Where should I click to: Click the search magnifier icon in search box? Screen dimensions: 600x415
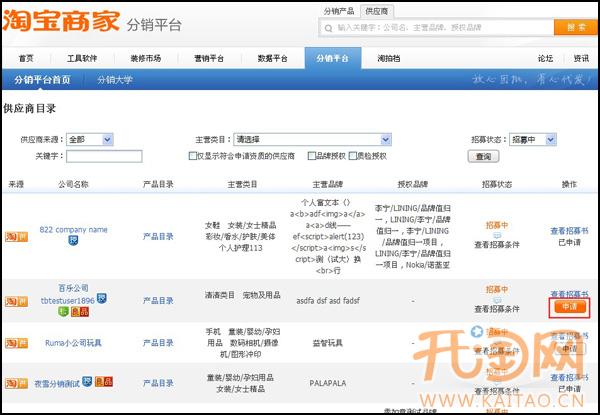pos(328,28)
